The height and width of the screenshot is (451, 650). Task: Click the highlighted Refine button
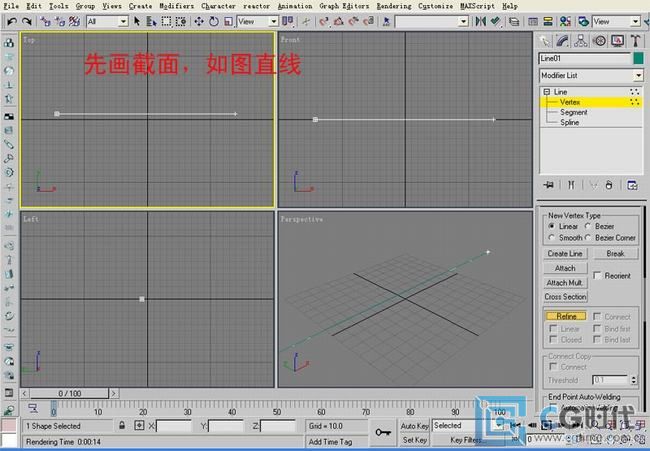point(566,316)
